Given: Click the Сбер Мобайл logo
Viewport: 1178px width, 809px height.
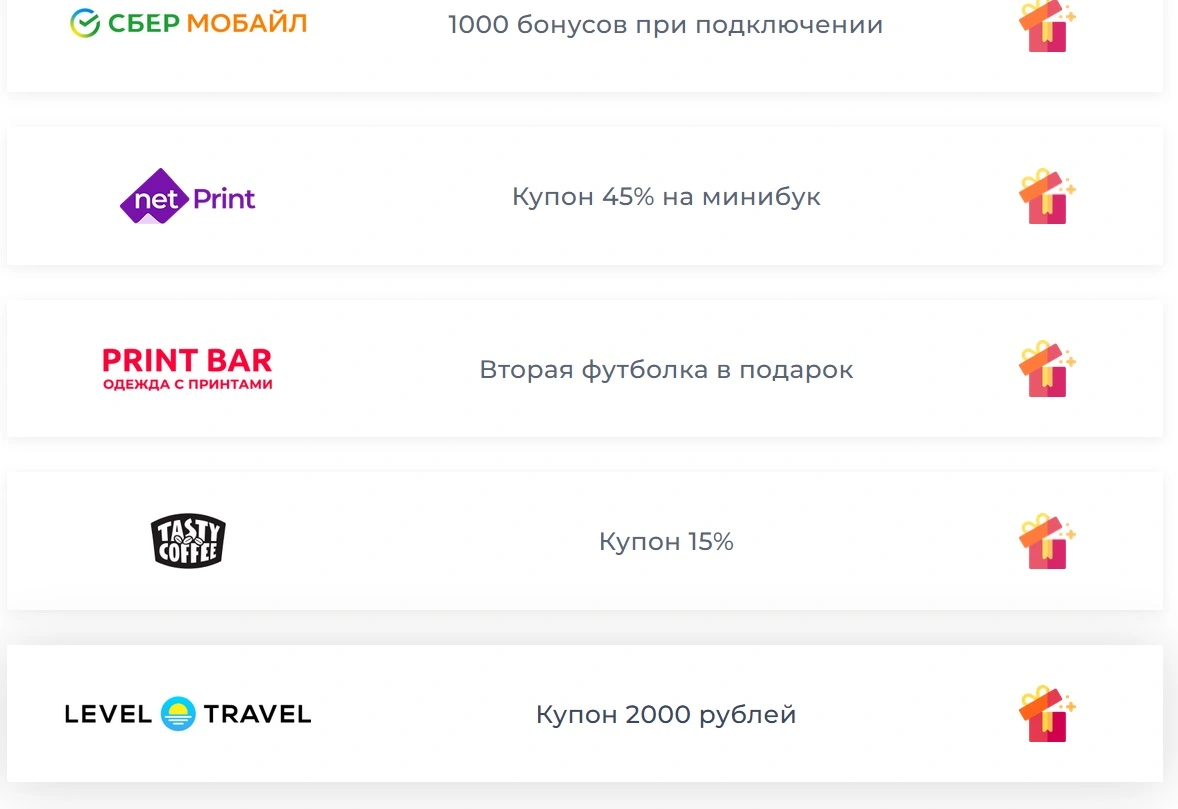Looking at the screenshot, I should [x=188, y=23].
